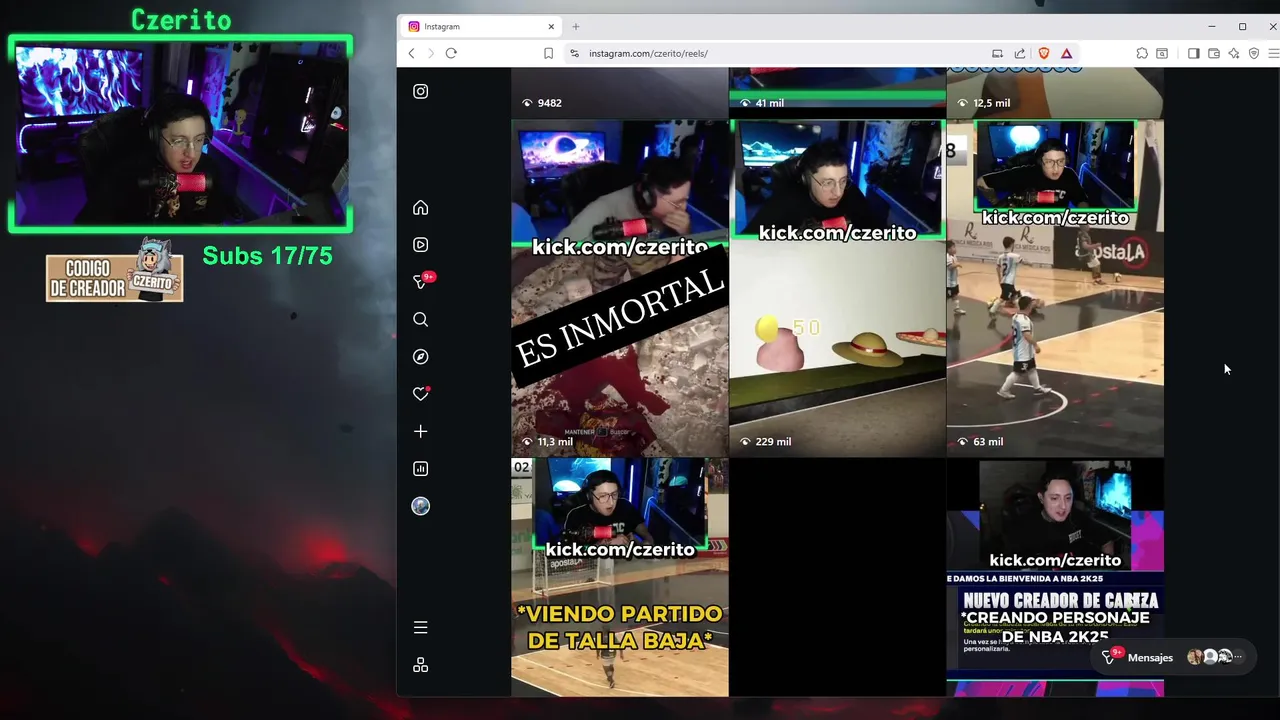The width and height of the screenshot is (1280, 720).
Task: Open the black empty reel tile
Action: [837, 577]
